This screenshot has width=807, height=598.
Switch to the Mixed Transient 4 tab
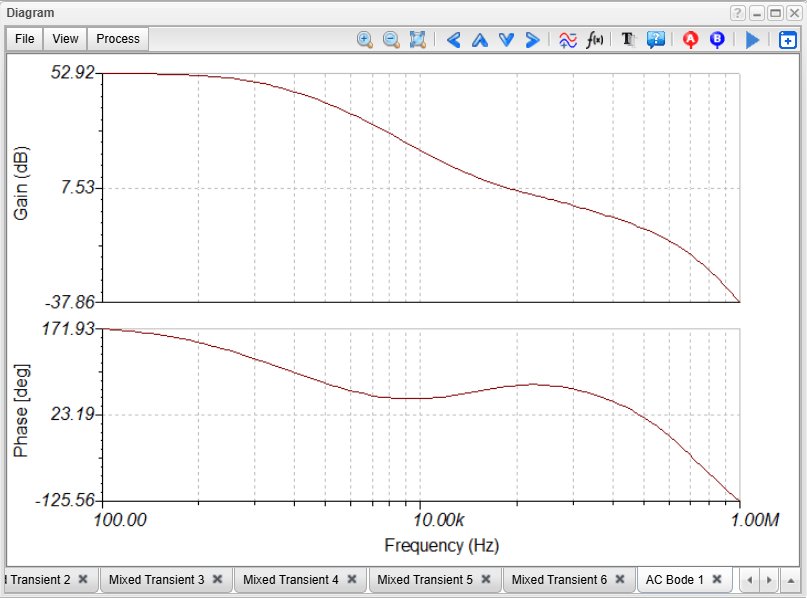[x=291, y=579]
